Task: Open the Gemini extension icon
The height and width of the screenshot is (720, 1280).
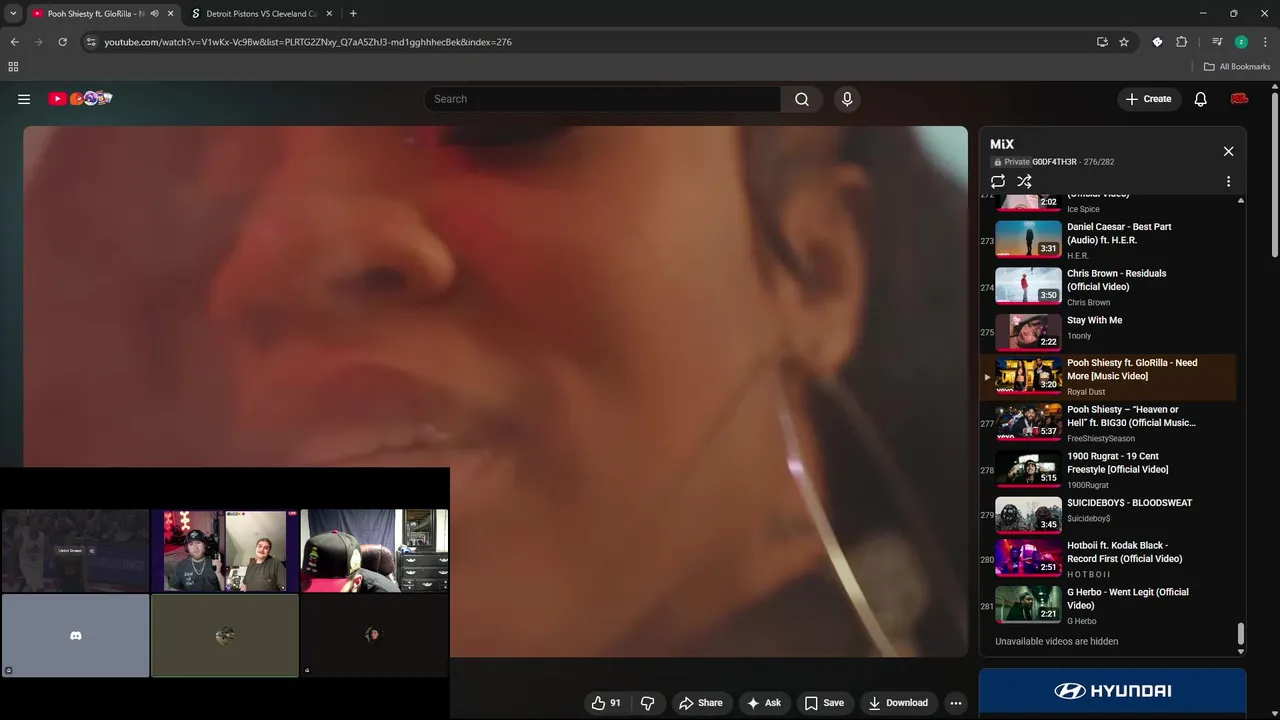Action: (x=1157, y=42)
